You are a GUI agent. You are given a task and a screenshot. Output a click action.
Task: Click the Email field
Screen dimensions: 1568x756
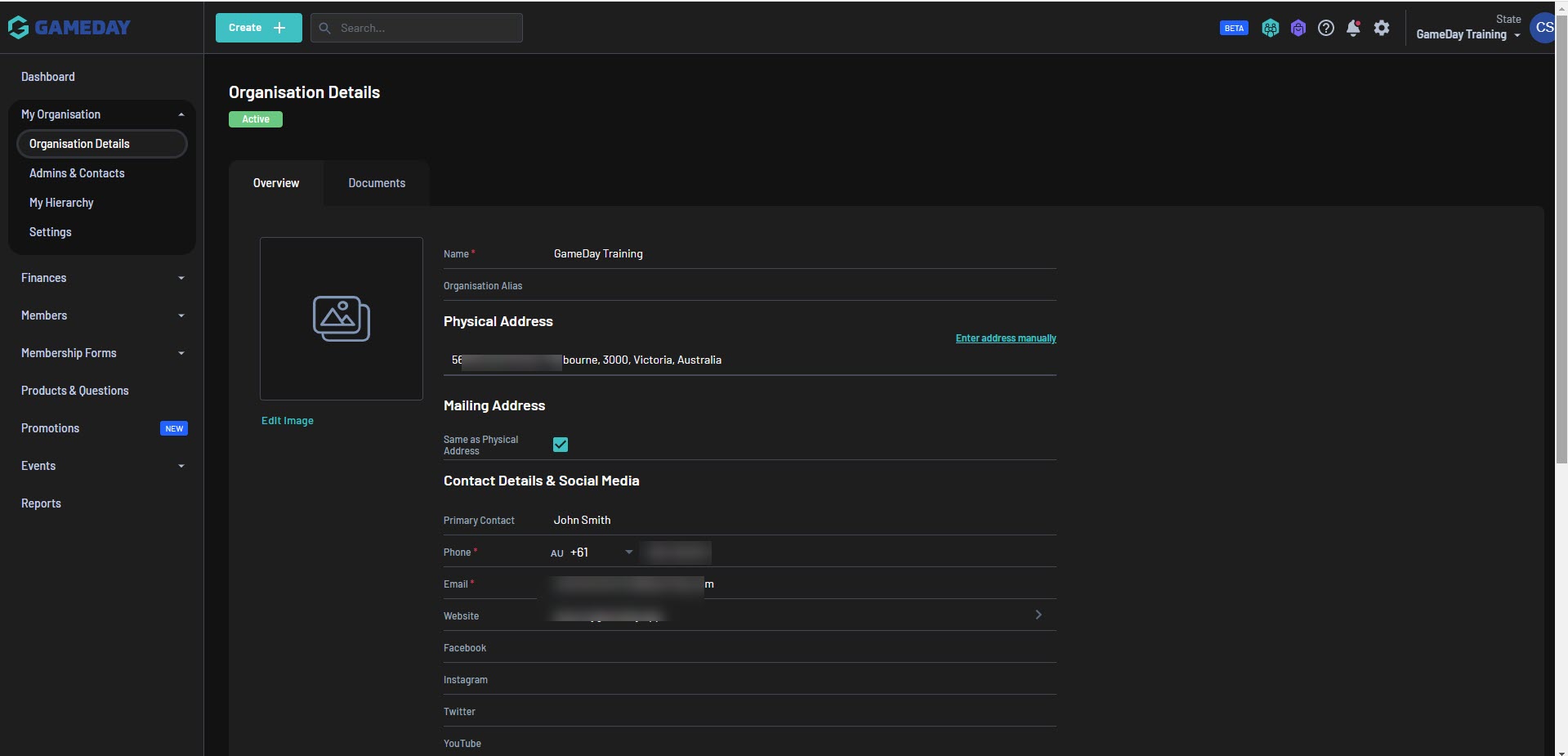(750, 584)
